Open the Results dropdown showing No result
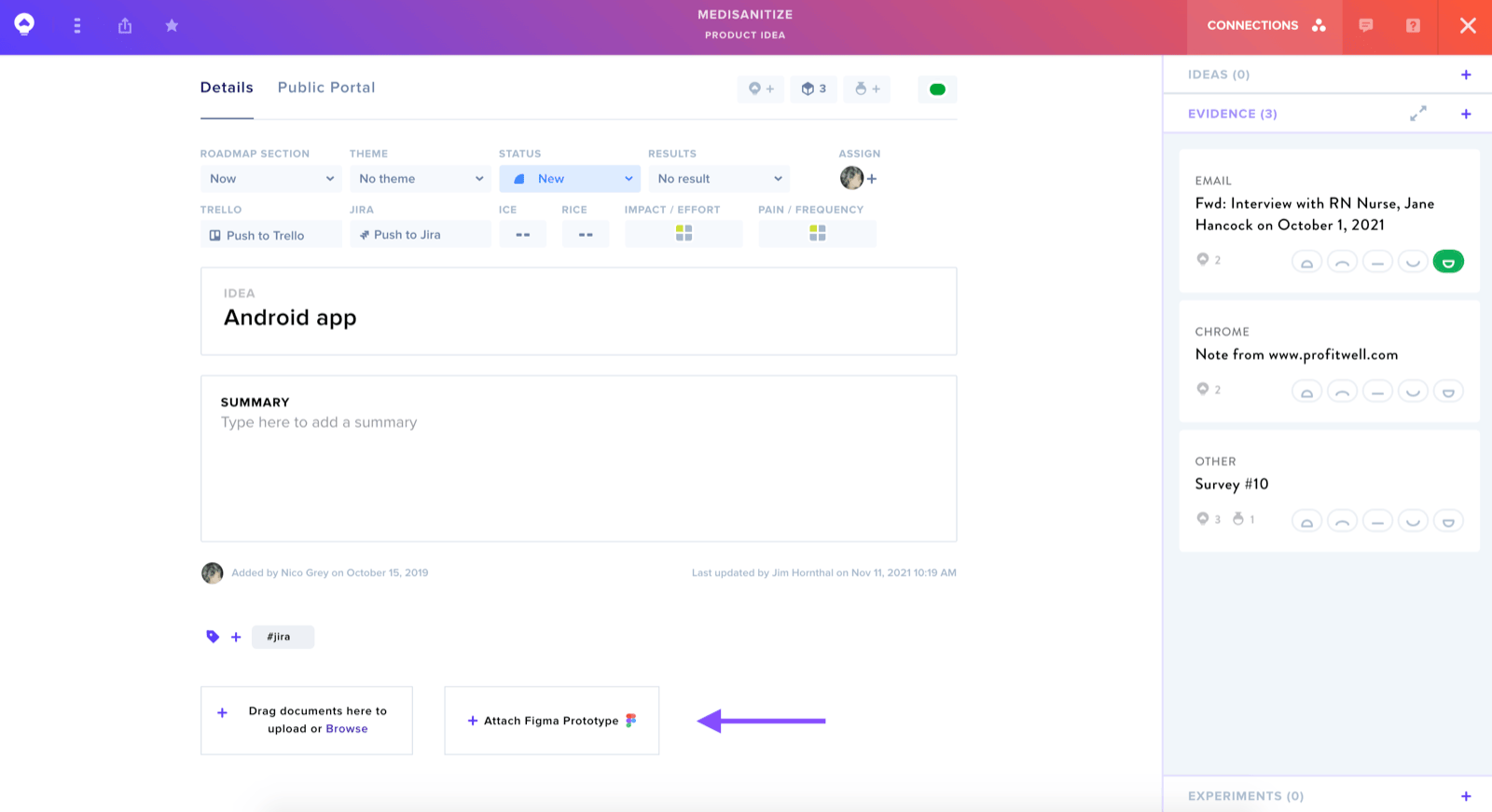 [719, 179]
